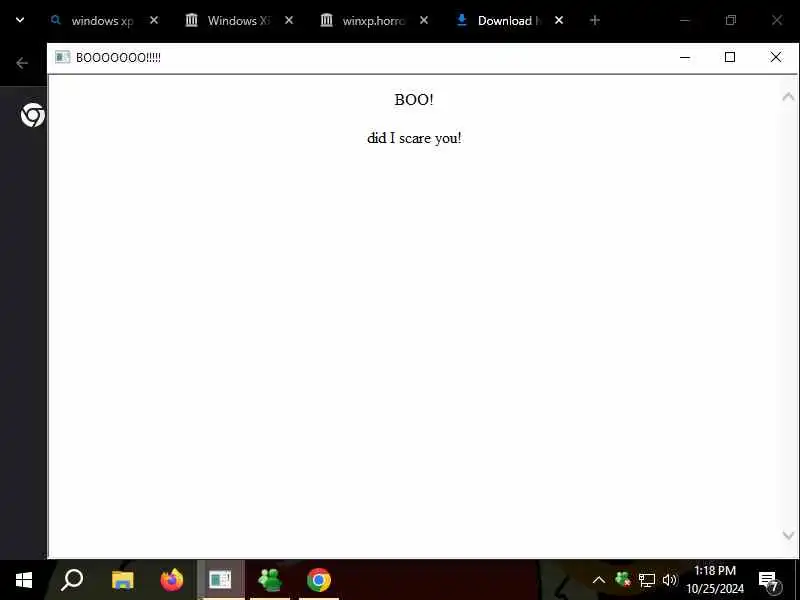Click green messenger tray icon
The image size is (800, 600).
tap(622, 580)
